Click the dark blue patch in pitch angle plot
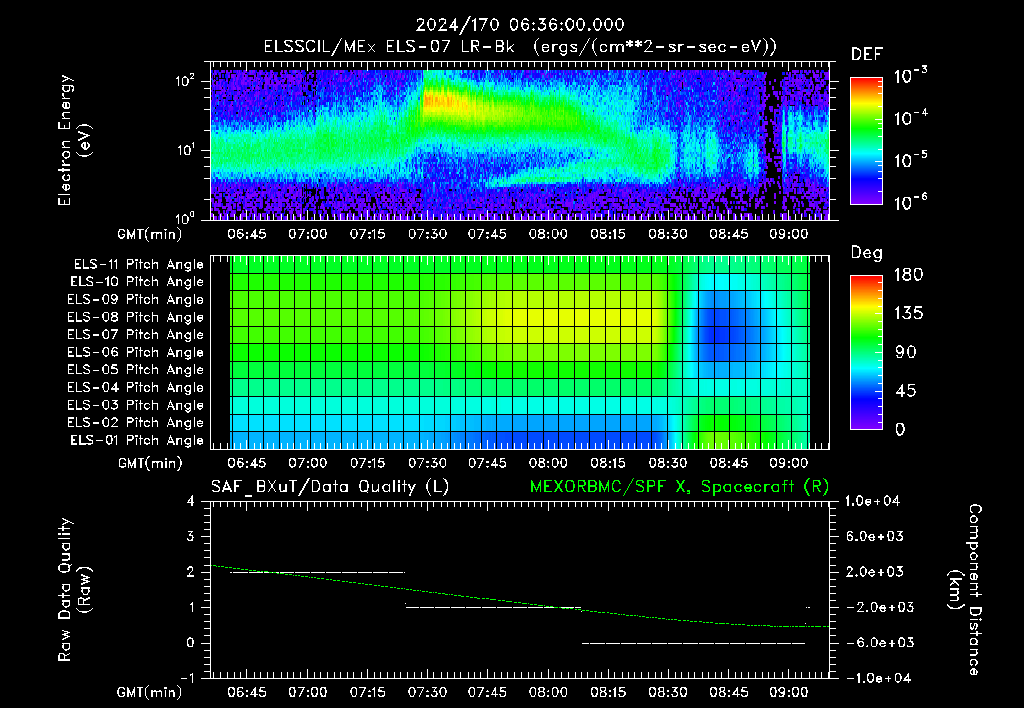This screenshot has width=1024, height=708. pos(722,334)
